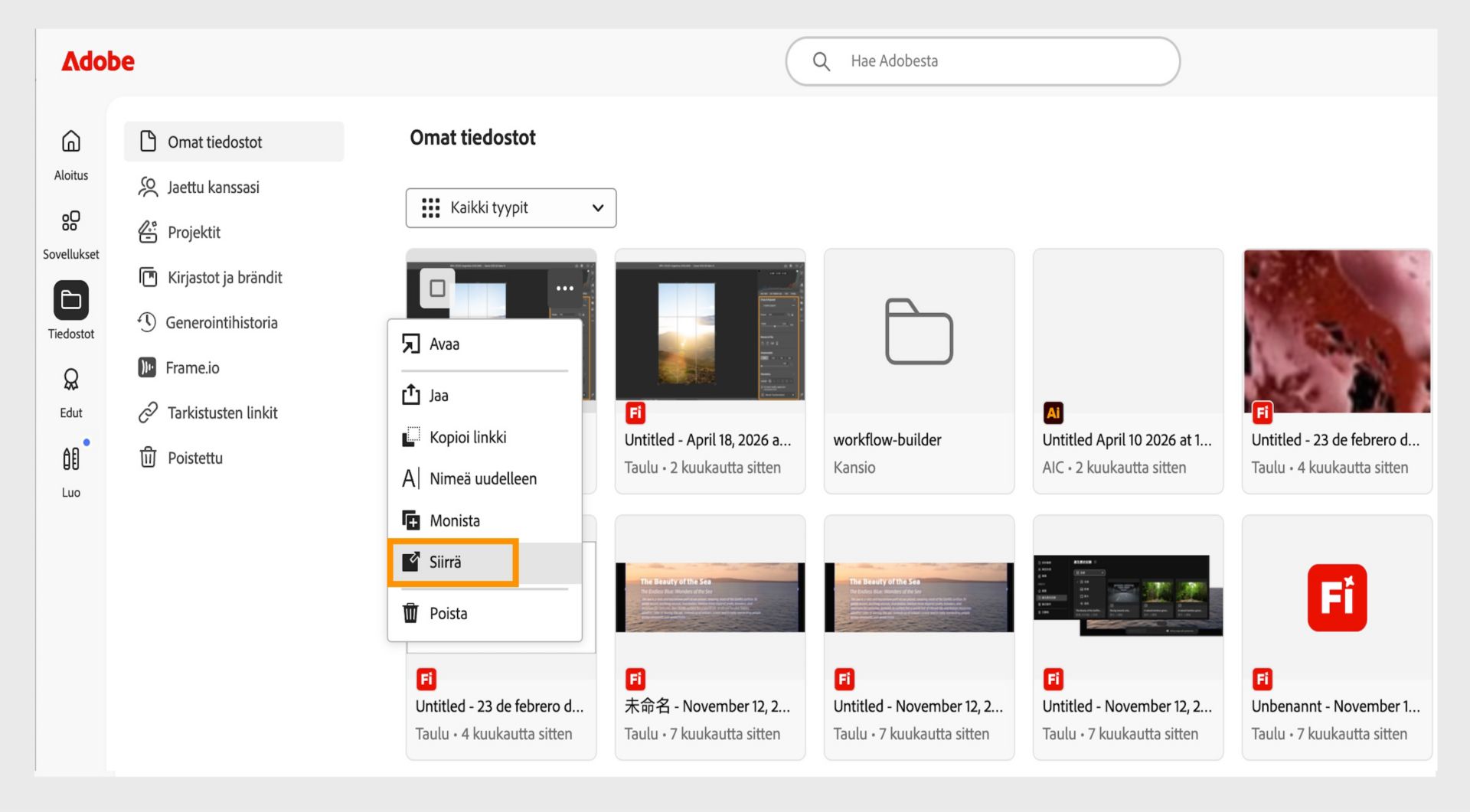The image size is (1470, 812).
Task: Open the Aloitus home icon
Action: (x=70, y=142)
